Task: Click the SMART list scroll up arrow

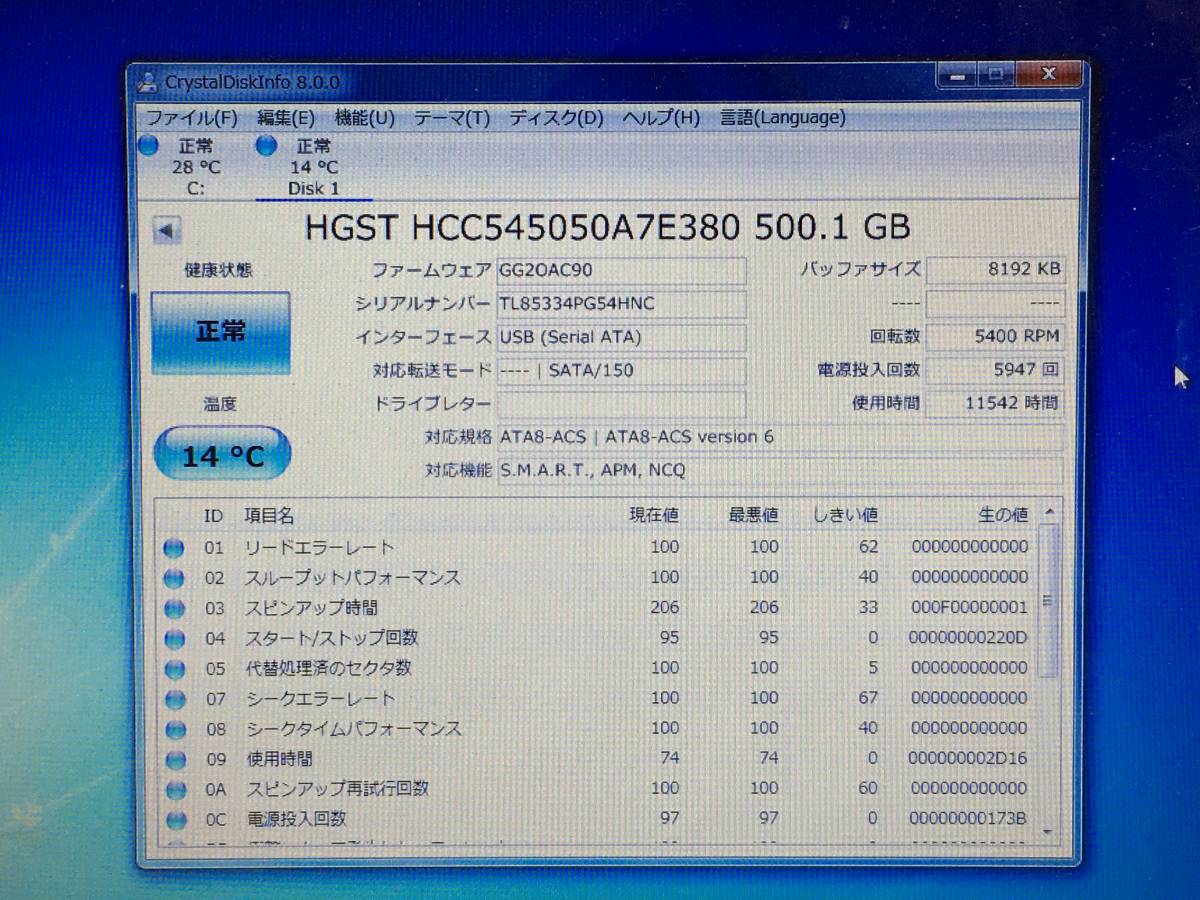Action: point(1048,512)
